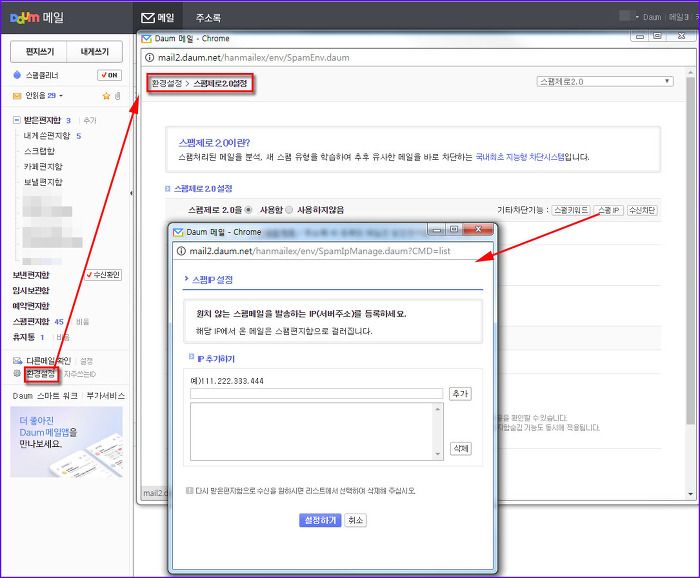The height and width of the screenshot is (578, 700).
Task: Click the Daum 메일 envelope icon in popup title
Action: coord(178,232)
